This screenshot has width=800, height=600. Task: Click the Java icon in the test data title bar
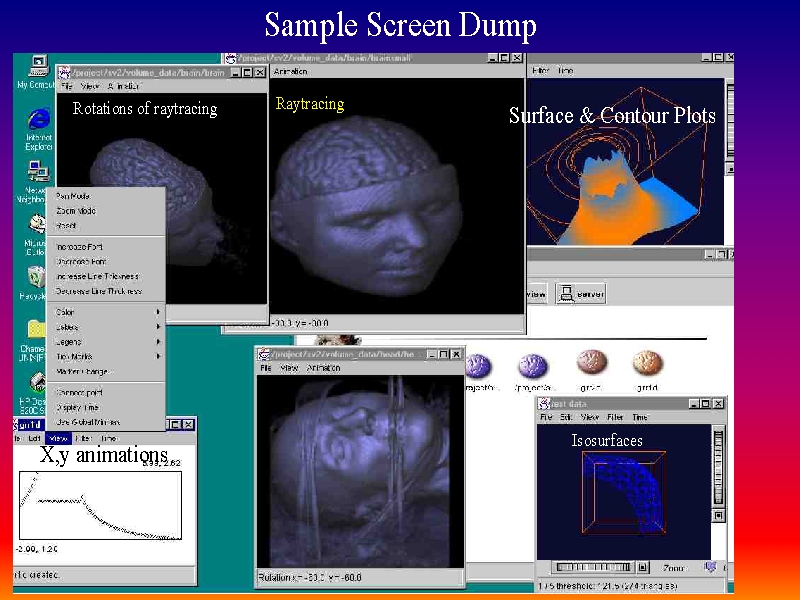point(544,404)
